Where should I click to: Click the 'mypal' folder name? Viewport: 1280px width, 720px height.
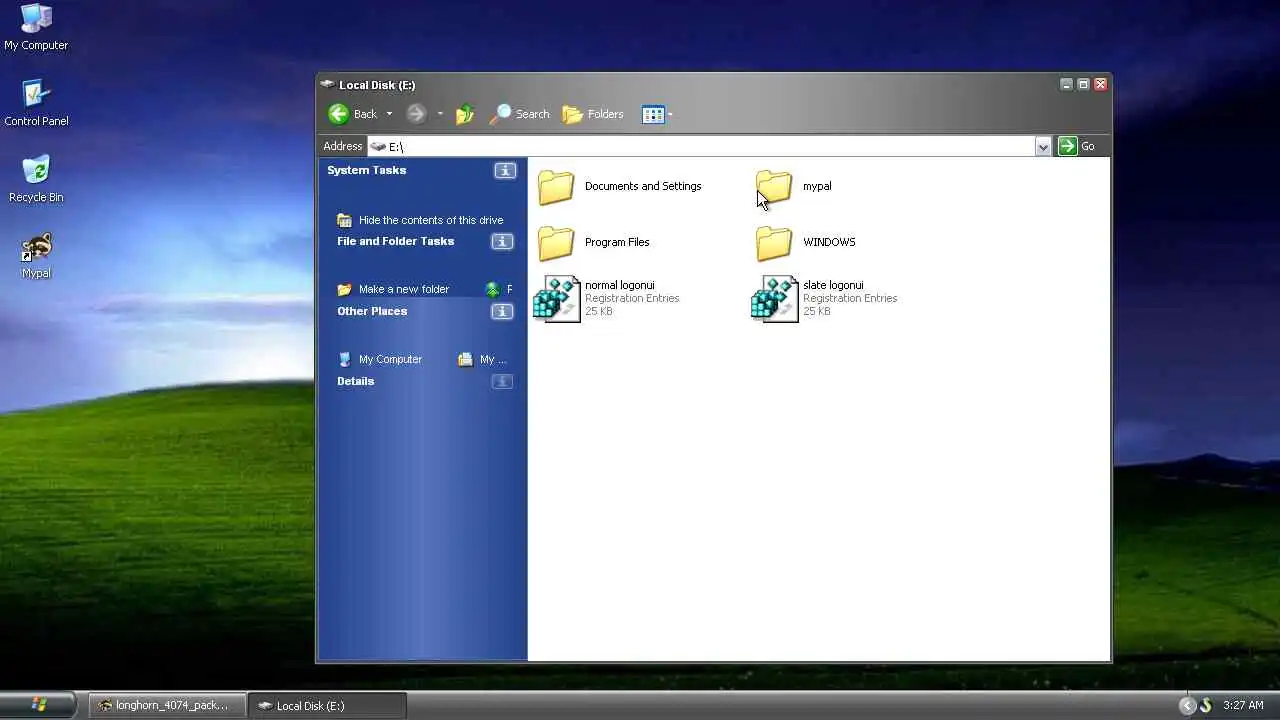[x=817, y=186]
